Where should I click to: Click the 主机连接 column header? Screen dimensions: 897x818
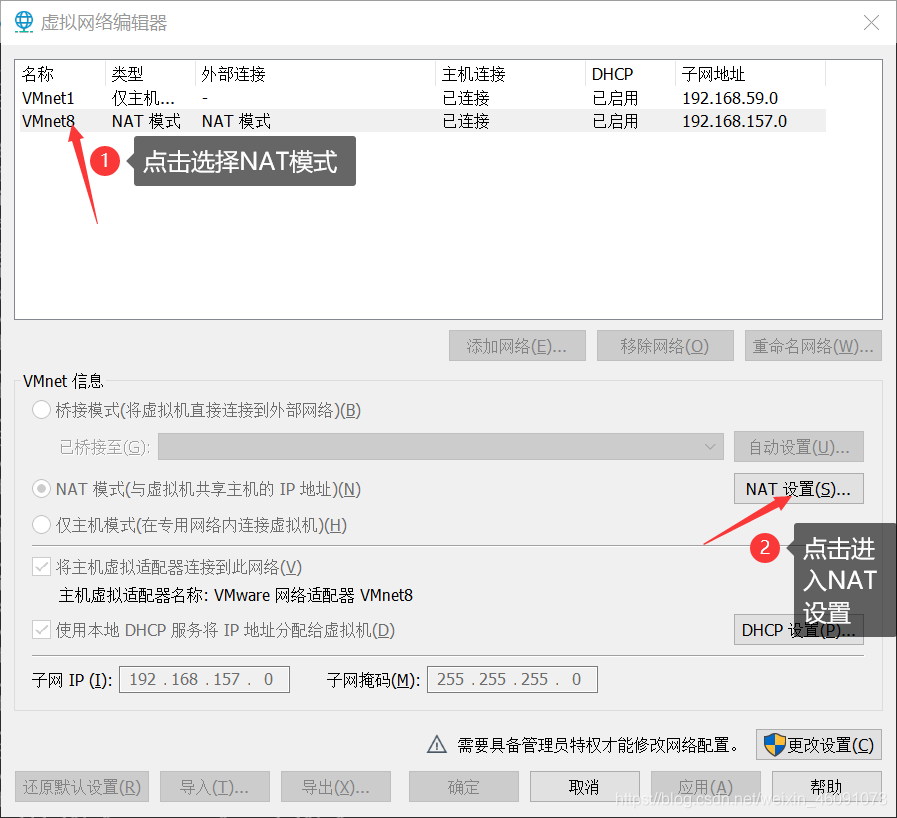pyautogui.click(x=511, y=74)
